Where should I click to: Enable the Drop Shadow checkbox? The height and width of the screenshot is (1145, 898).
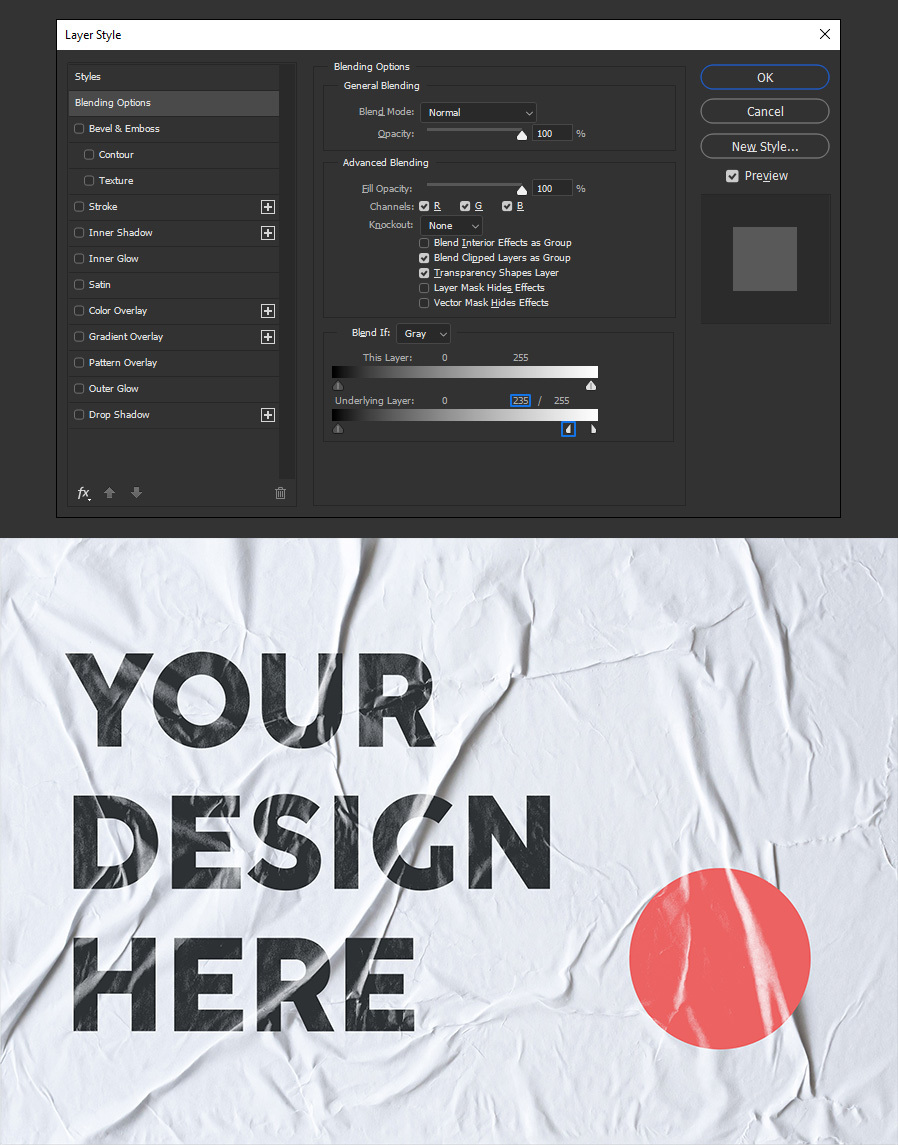pyautogui.click(x=79, y=415)
